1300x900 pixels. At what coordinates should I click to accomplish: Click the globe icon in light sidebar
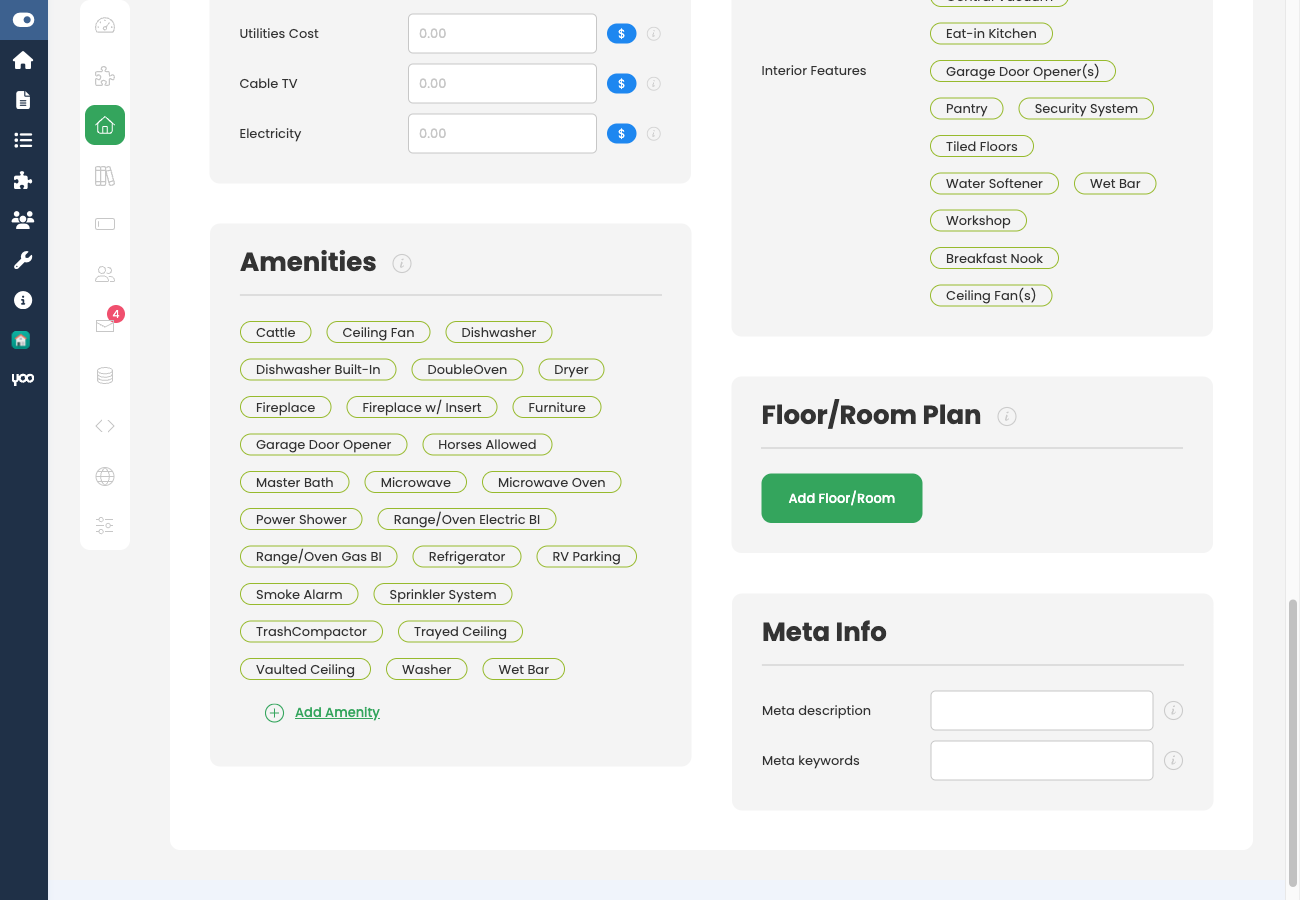pos(104,477)
